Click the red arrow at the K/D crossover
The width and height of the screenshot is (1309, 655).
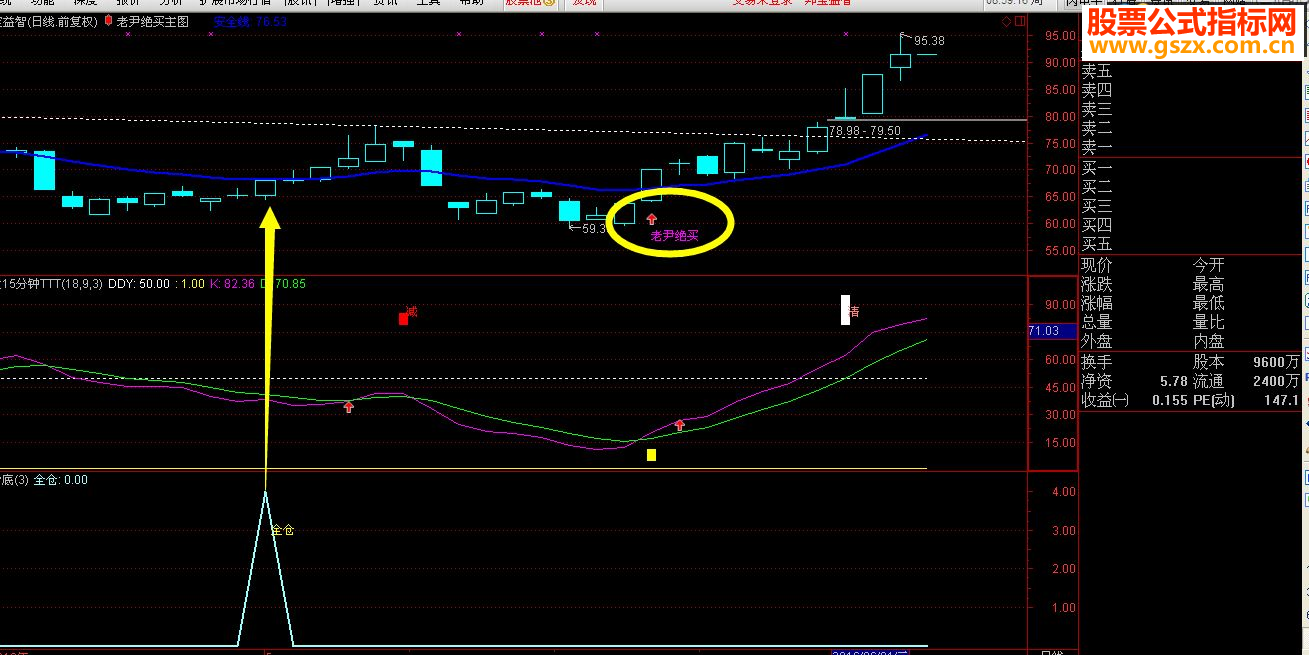click(x=680, y=425)
